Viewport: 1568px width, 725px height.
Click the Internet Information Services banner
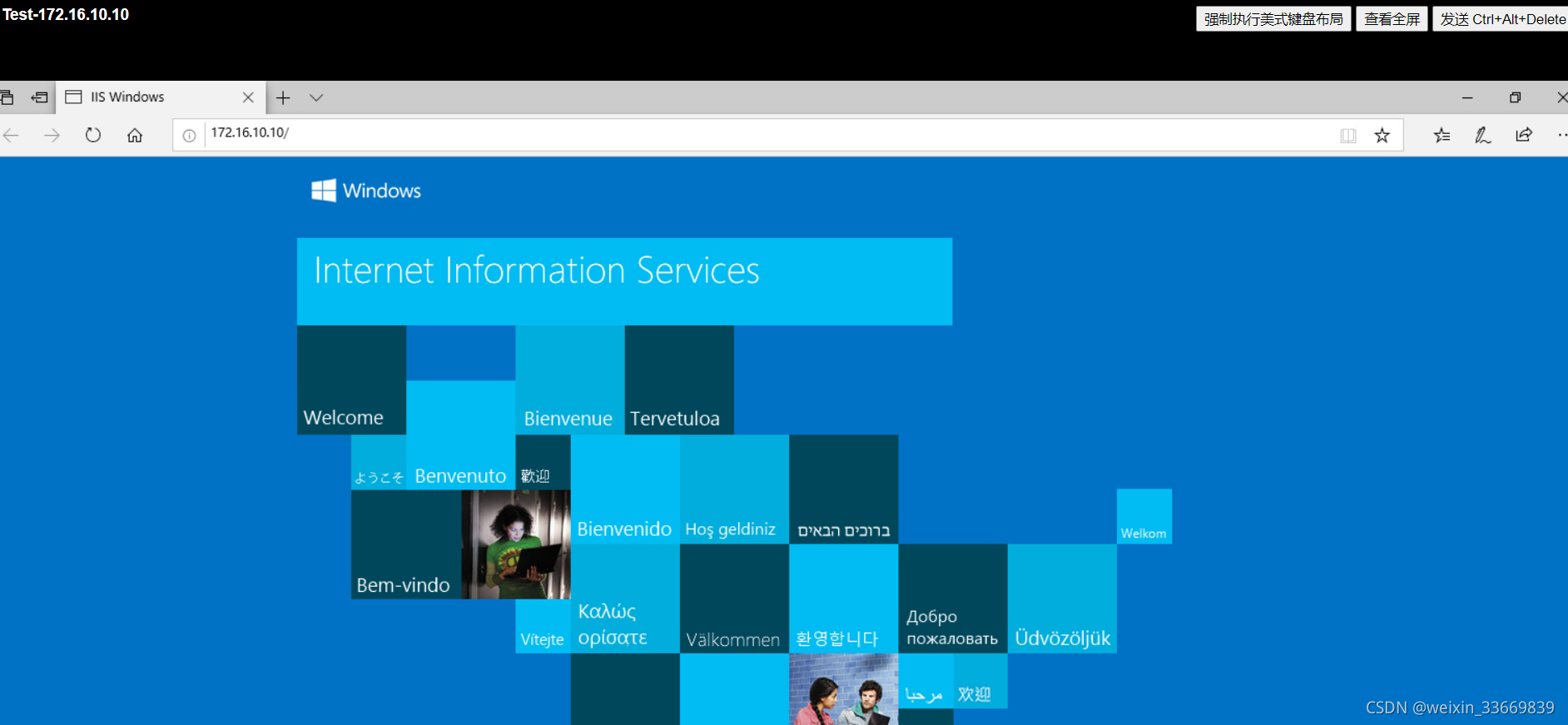624,281
